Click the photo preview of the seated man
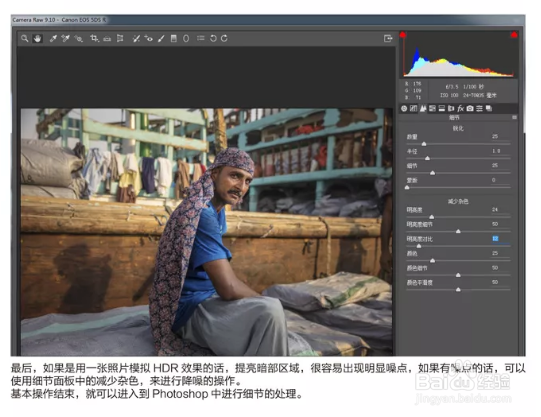This screenshot has height=417, width=541. (x=207, y=232)
